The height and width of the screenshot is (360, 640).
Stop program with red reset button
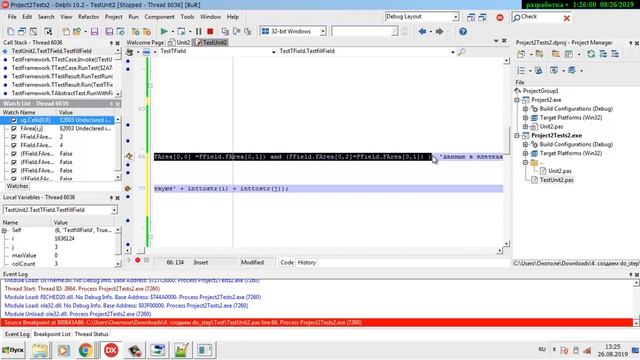pos(210,31)
